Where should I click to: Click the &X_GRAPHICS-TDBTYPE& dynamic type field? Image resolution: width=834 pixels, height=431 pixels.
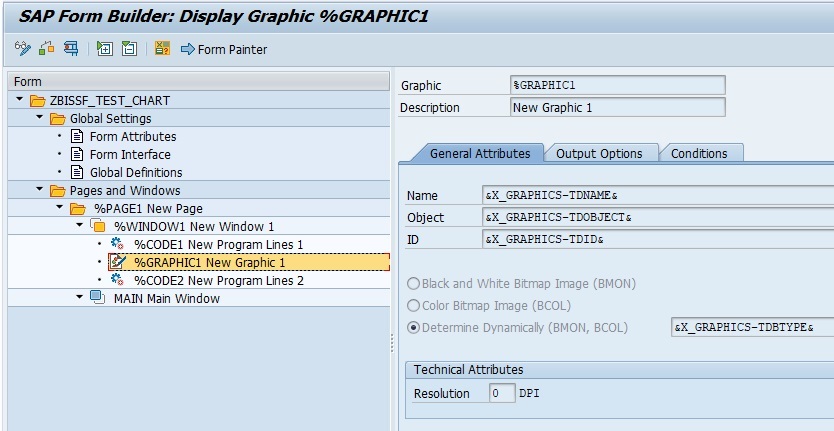coord(753,327)
